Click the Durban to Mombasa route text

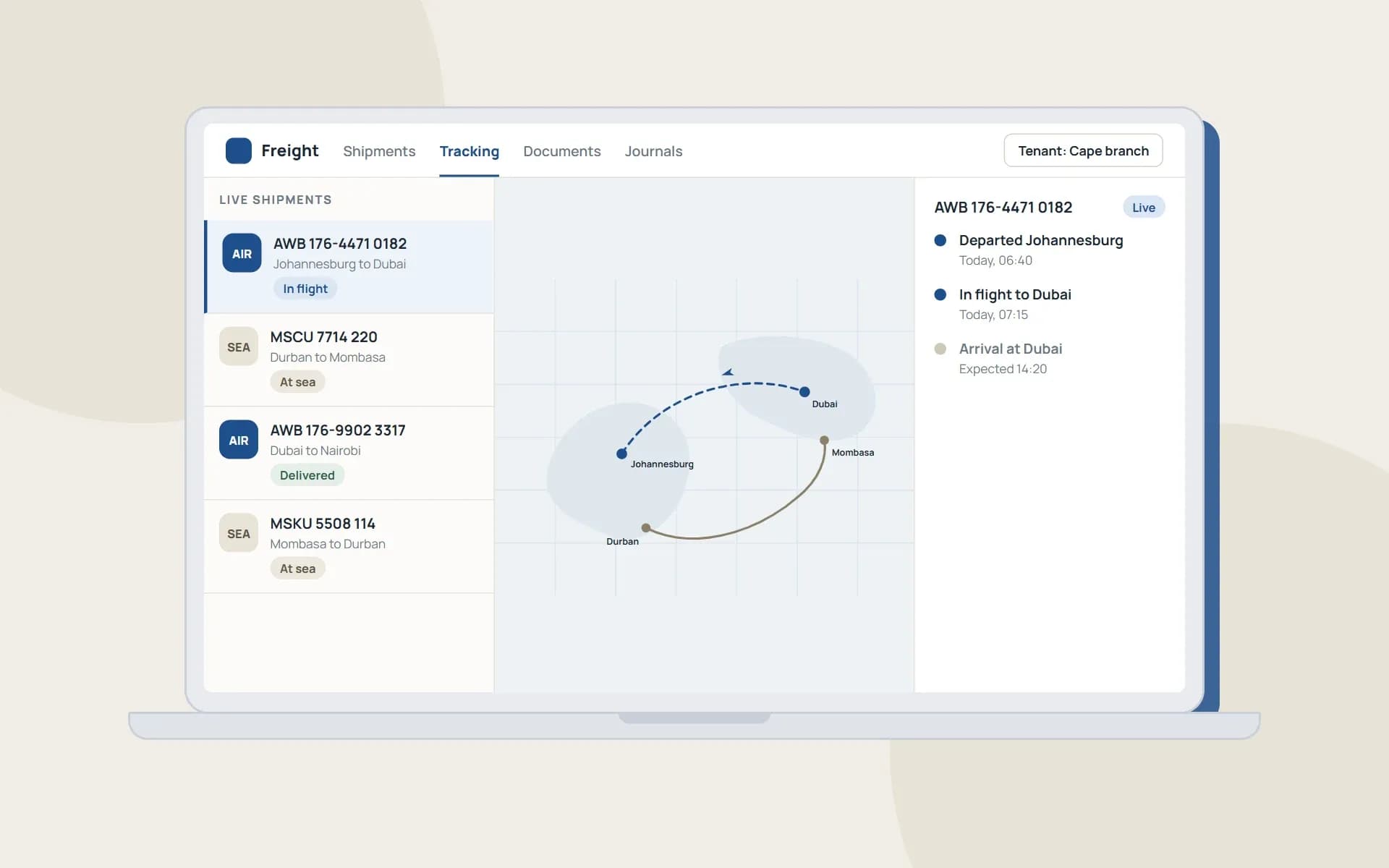coord(328,357)
